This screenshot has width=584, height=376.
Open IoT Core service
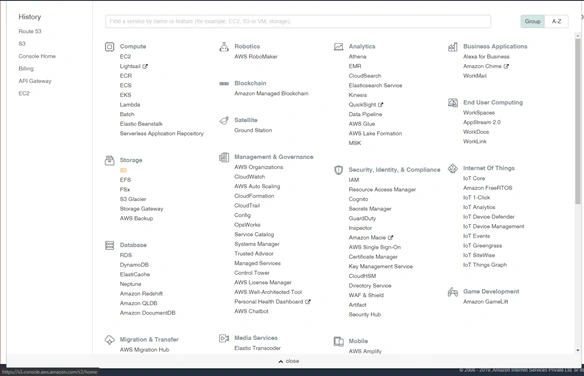(x=474, y=179)
